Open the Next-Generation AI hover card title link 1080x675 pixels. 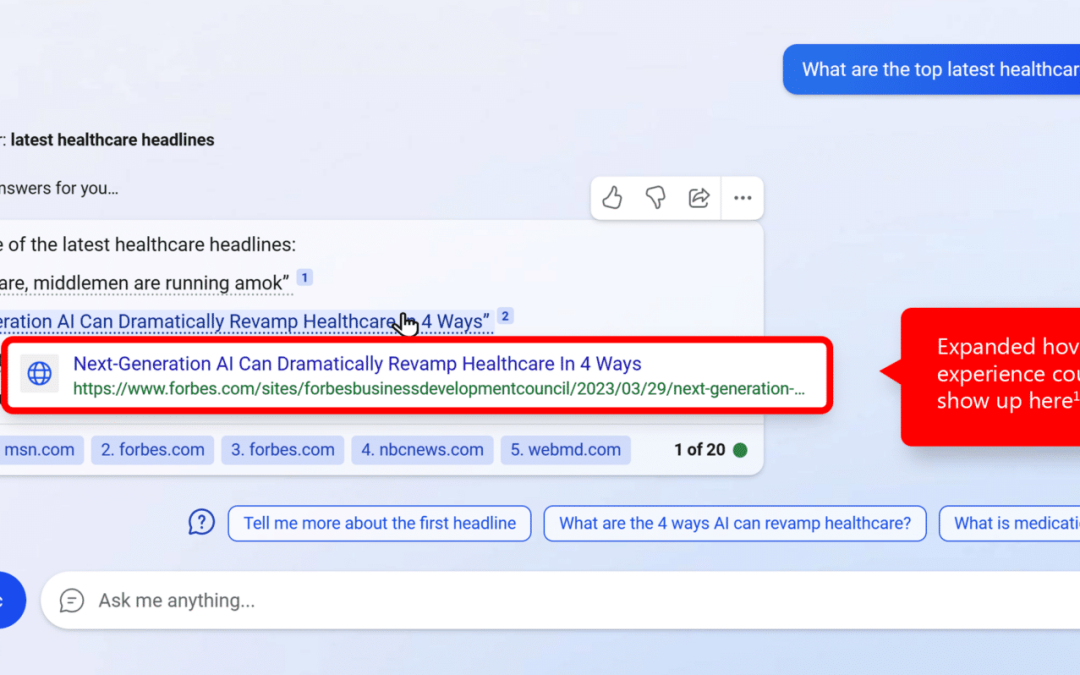tap(357, 364)
